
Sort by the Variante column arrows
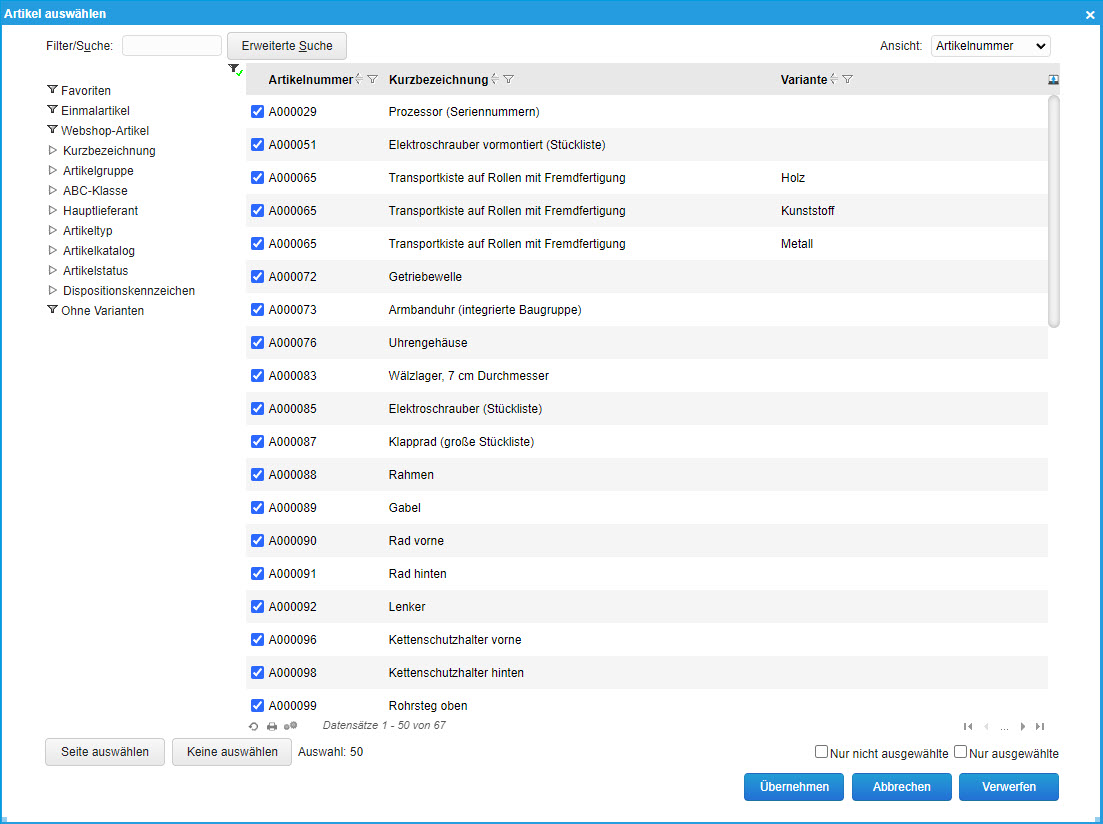(x=834, y=80)
